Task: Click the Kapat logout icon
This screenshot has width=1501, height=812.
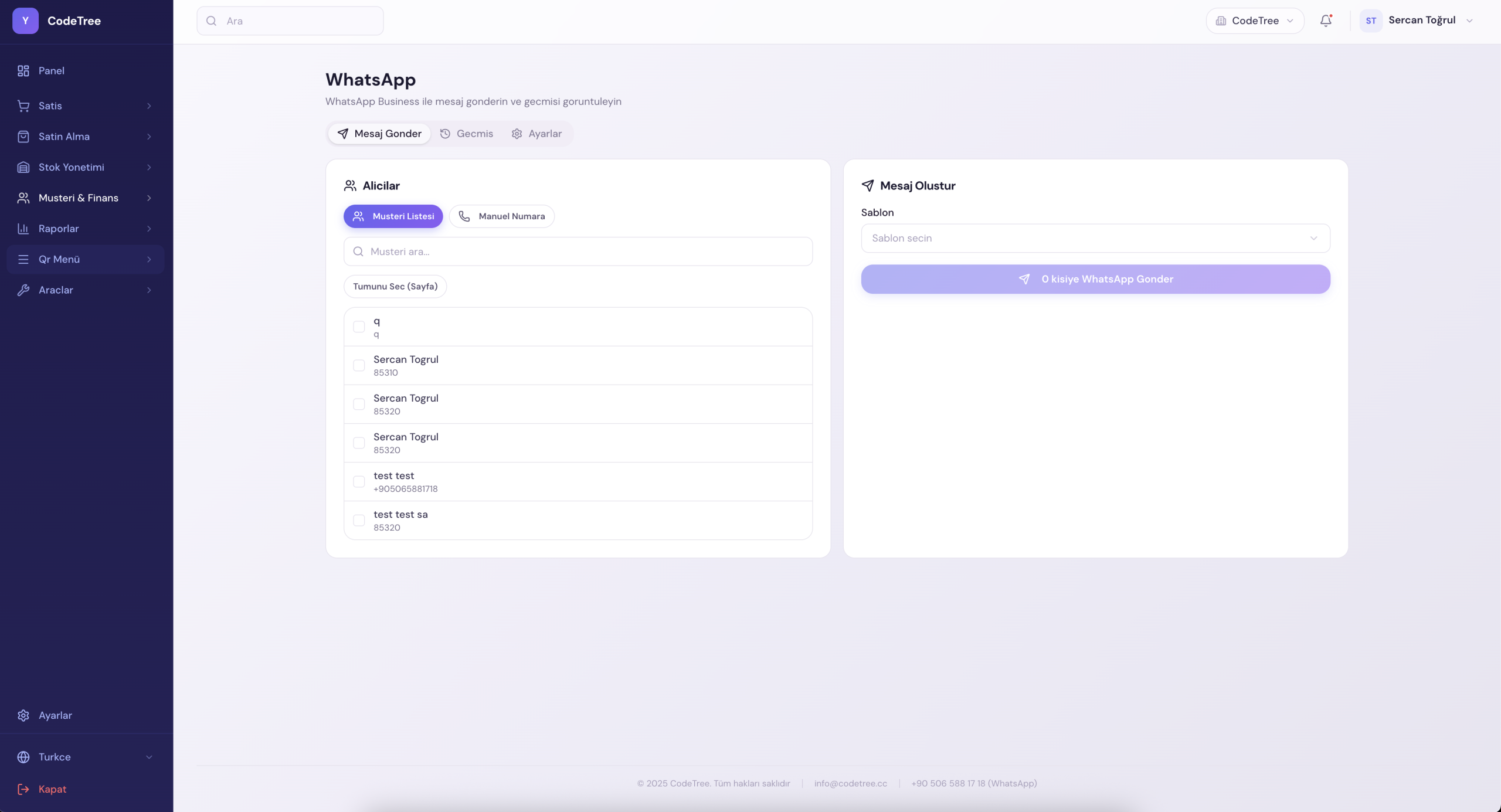Action: (x=23, y=789)
